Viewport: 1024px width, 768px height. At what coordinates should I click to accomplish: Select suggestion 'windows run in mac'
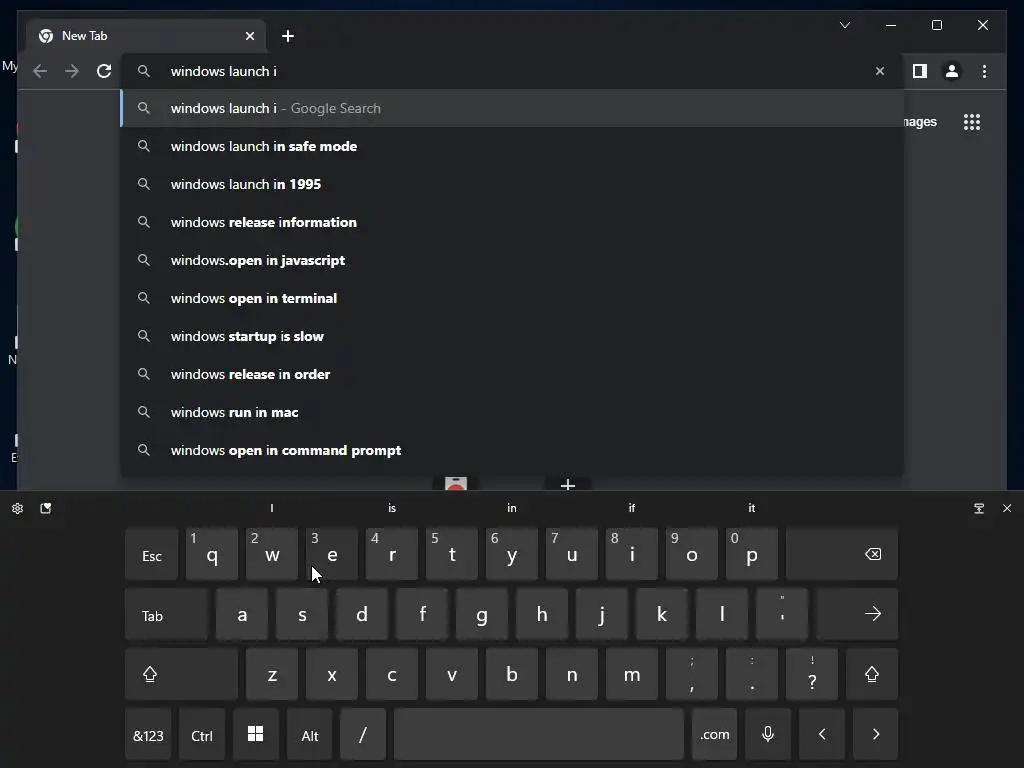point(513,412)
